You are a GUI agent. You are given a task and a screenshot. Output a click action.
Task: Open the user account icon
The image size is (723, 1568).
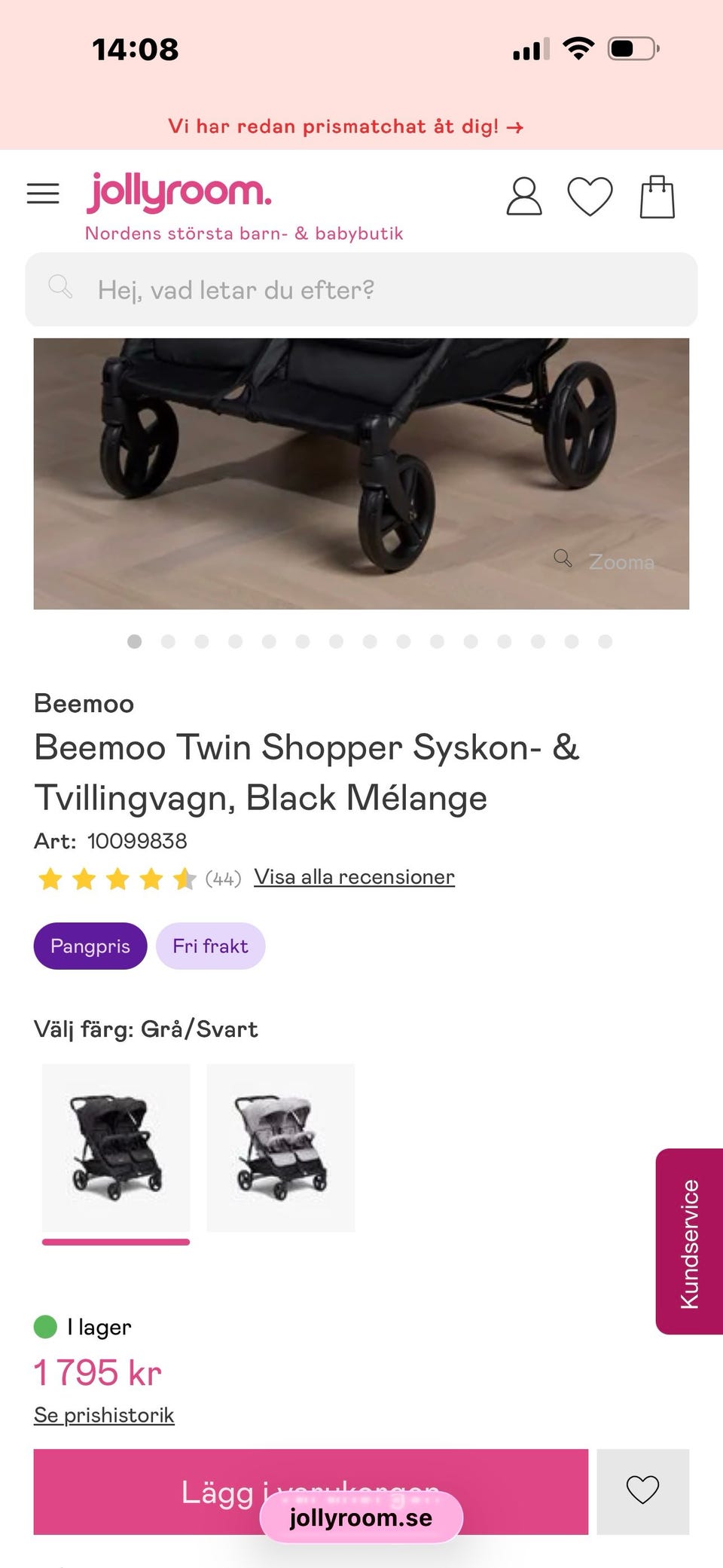point(523,197)
